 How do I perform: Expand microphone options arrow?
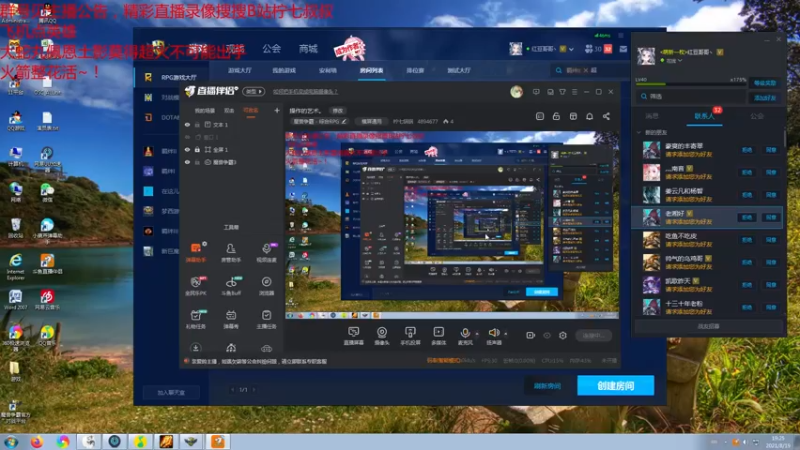click(x=477, y=334)
